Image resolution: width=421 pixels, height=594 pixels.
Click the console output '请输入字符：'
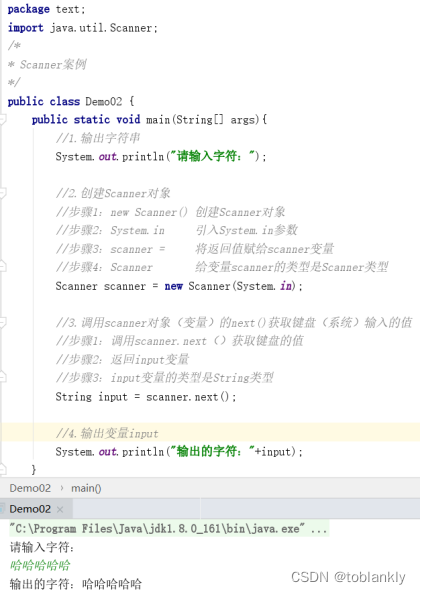(42, 547)
